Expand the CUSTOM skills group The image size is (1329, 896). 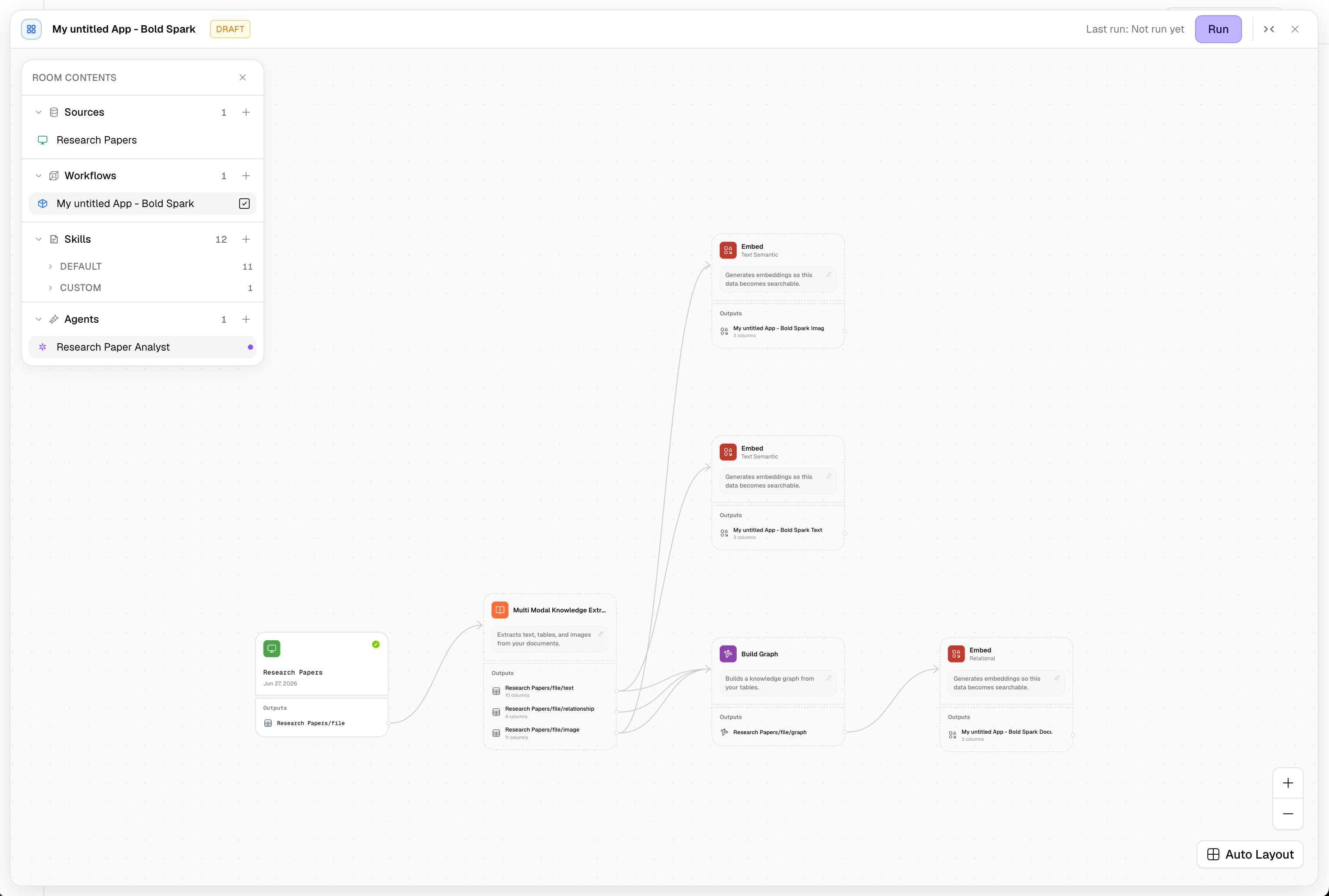(50, 288)
